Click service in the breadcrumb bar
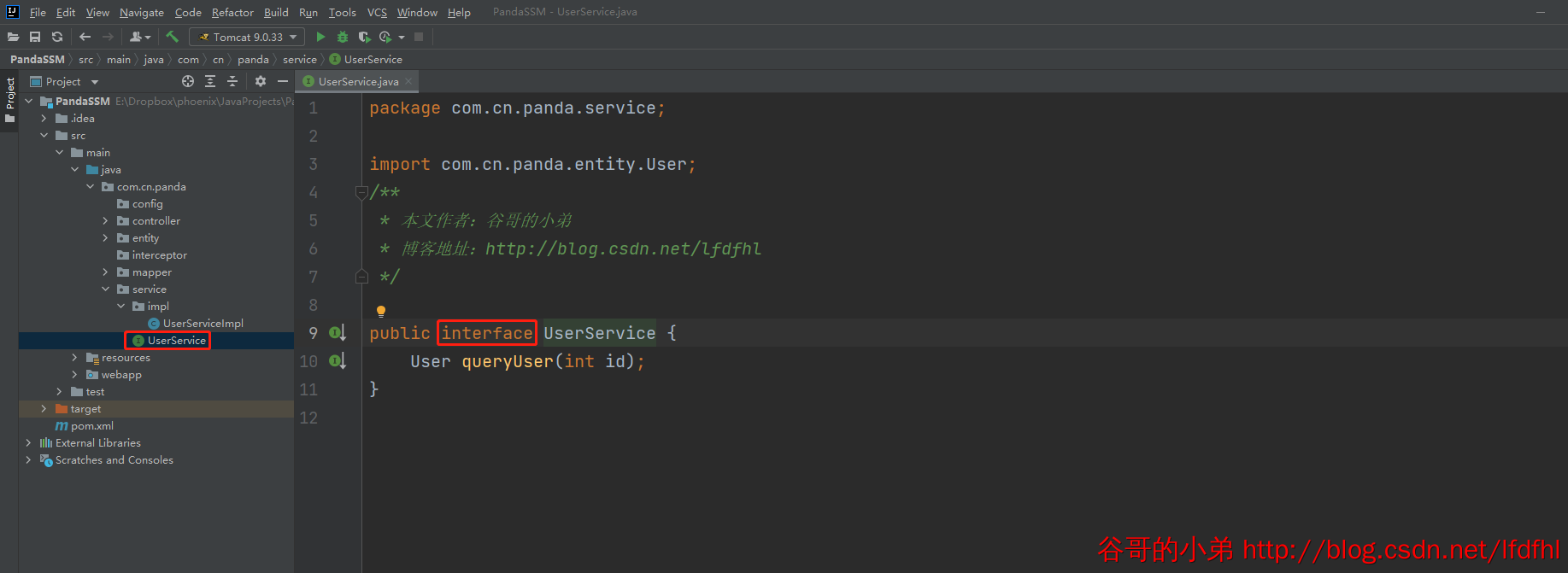The width and height of the screenshot is (1568, 573). coord(300,59)
